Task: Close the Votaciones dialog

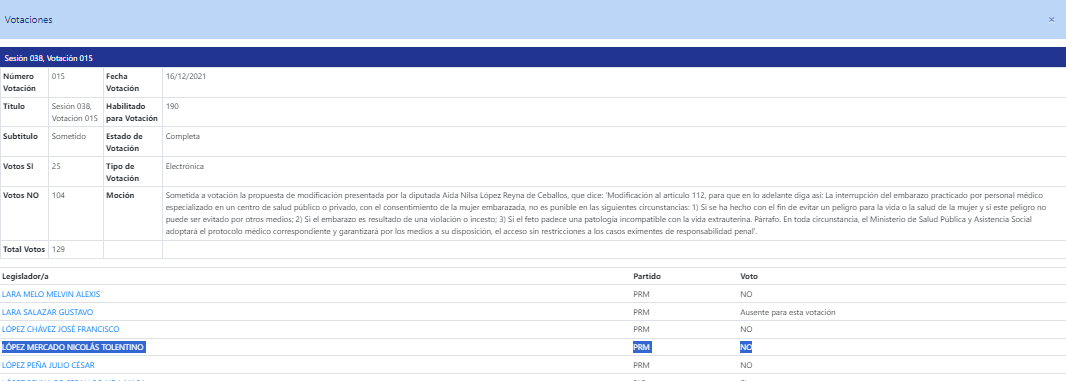Action: pos(1051,20)
